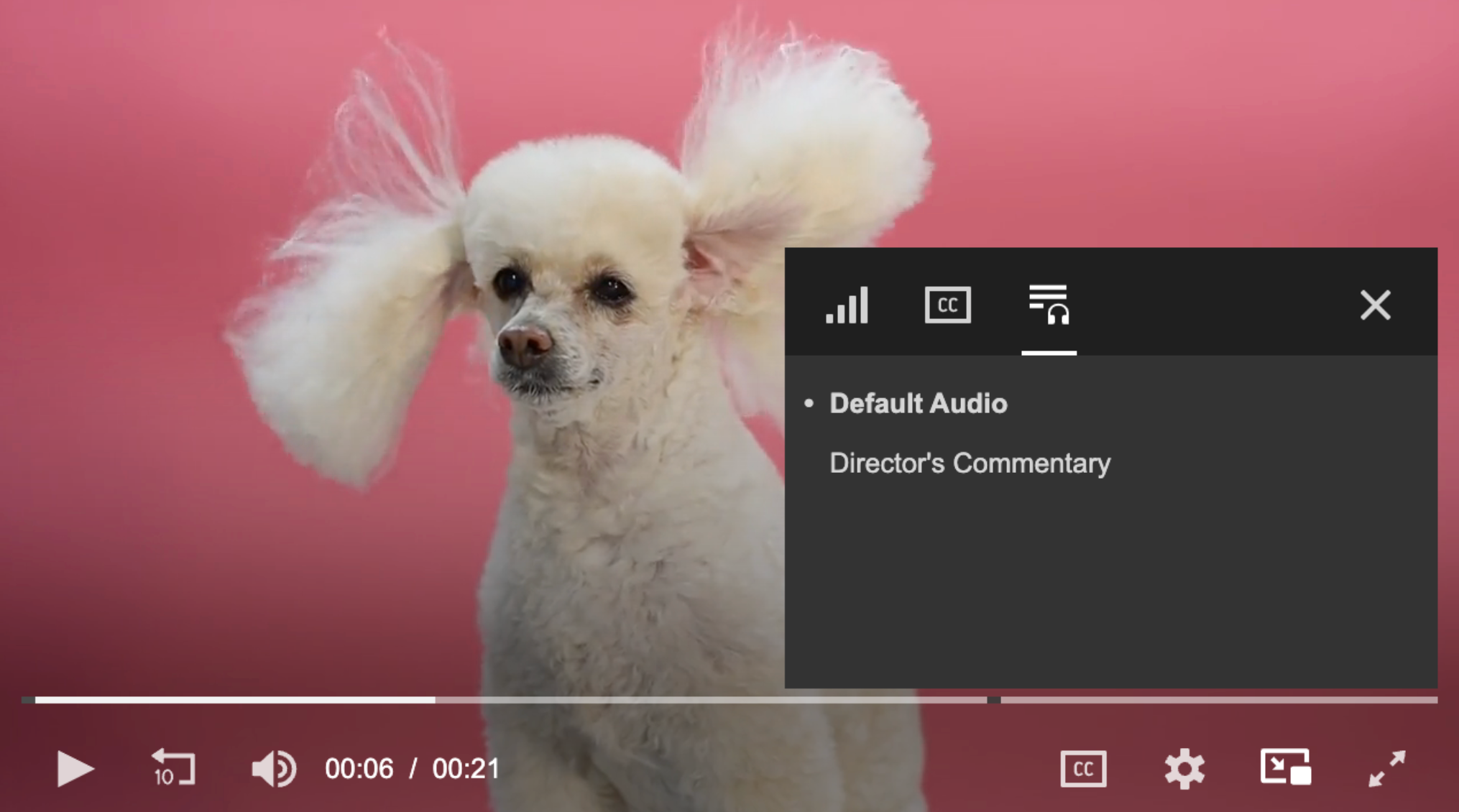Switch to the captions tab in the panel
This screenshot has height=812, width=1459.
click(947, 305)
